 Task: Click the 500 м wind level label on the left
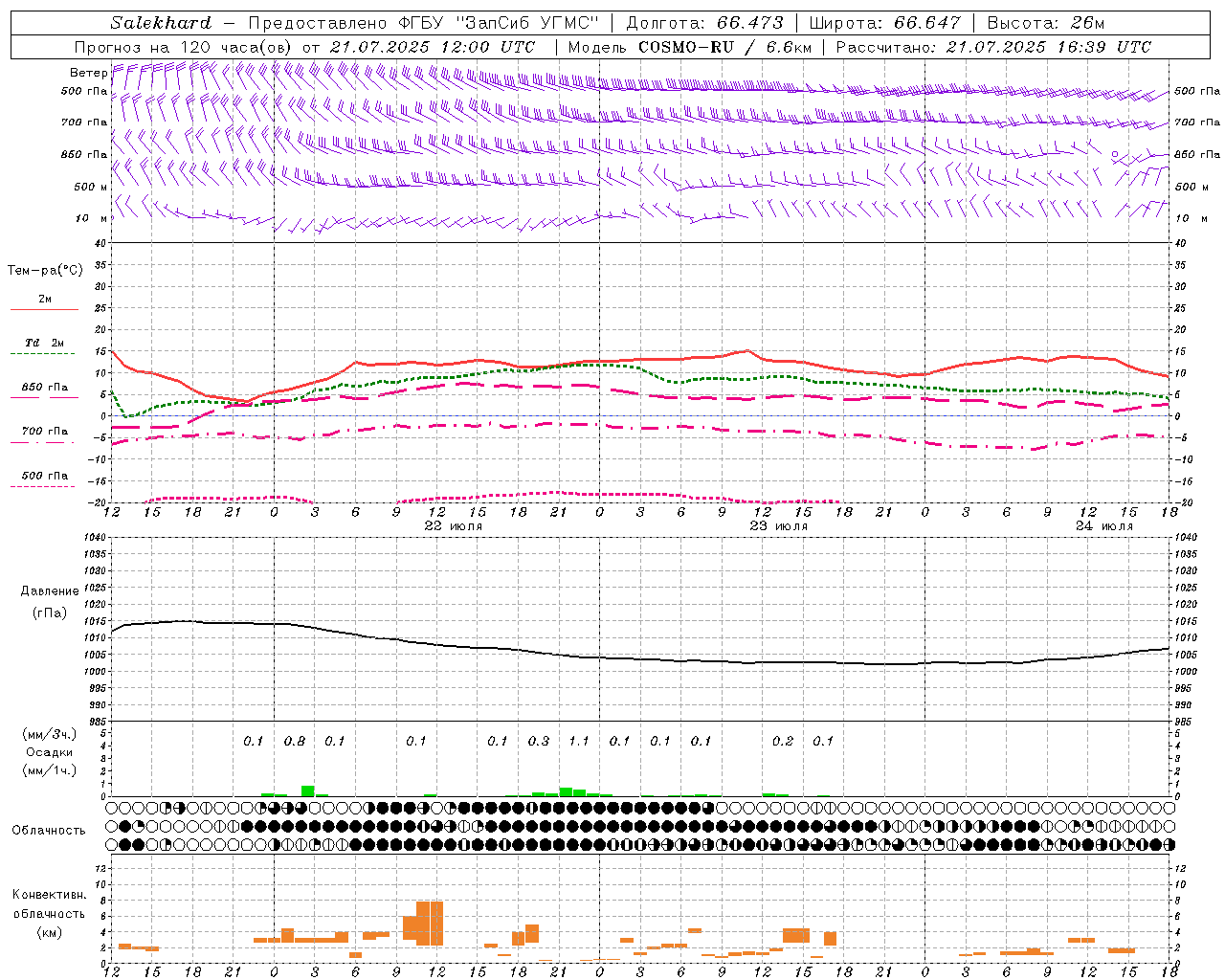point(91,187)
